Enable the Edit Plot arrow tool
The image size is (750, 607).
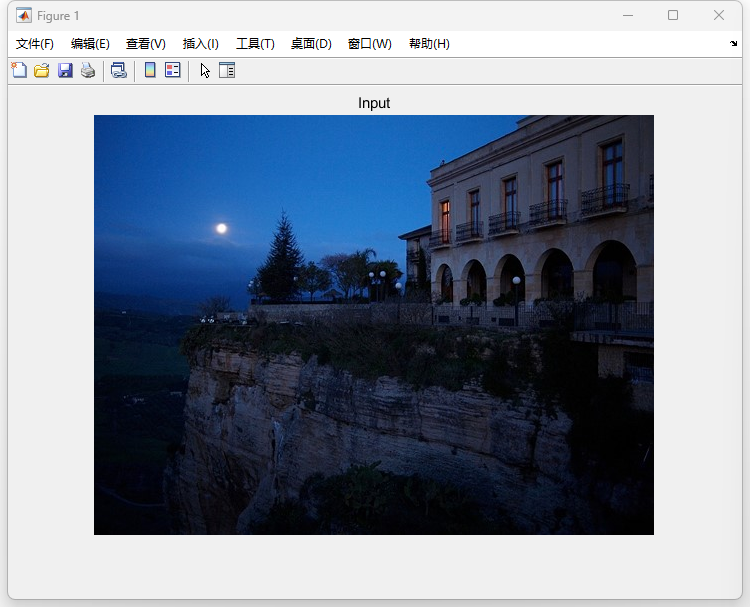click(205, 70)
